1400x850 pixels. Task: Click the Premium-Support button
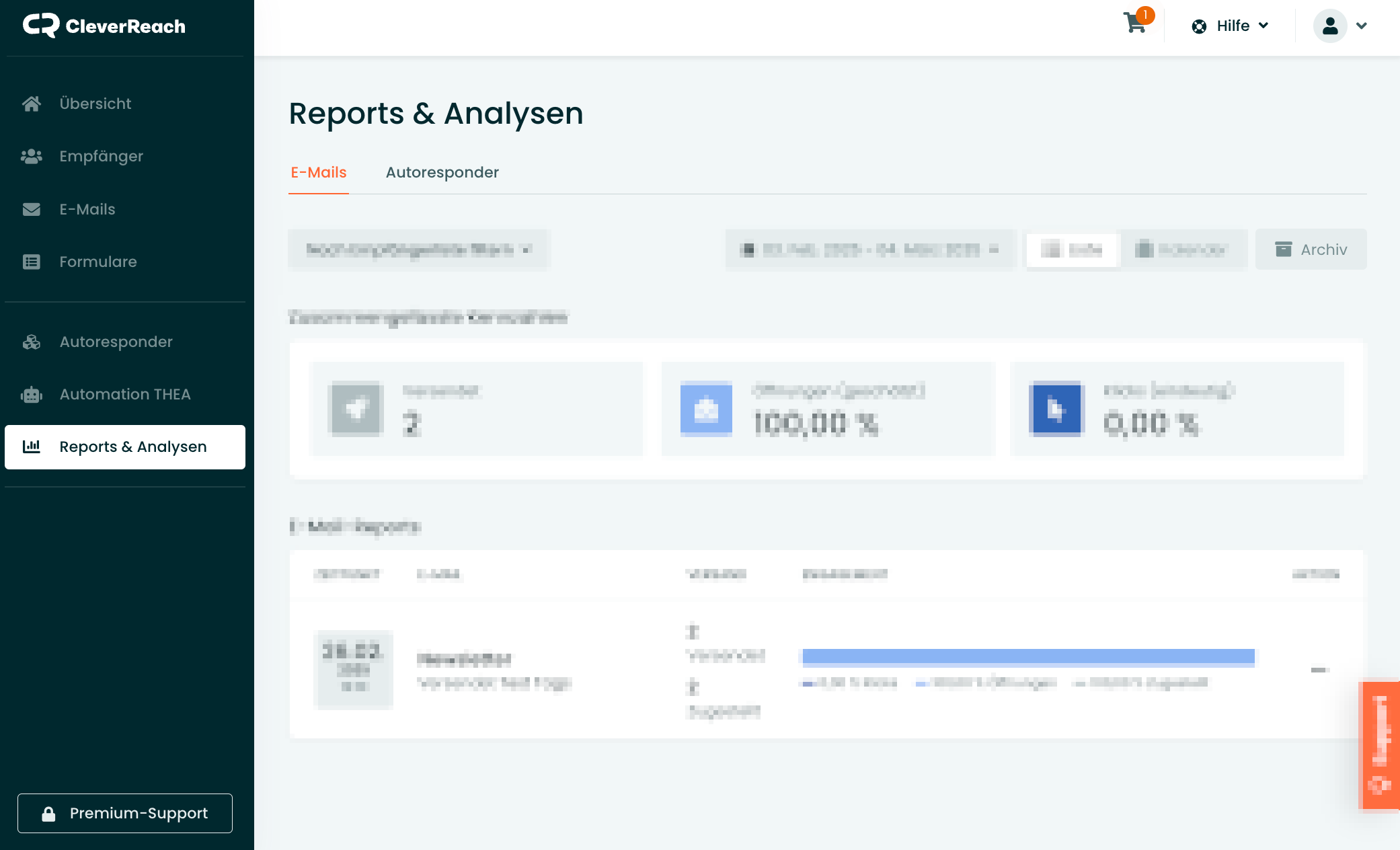pos(125,813)
